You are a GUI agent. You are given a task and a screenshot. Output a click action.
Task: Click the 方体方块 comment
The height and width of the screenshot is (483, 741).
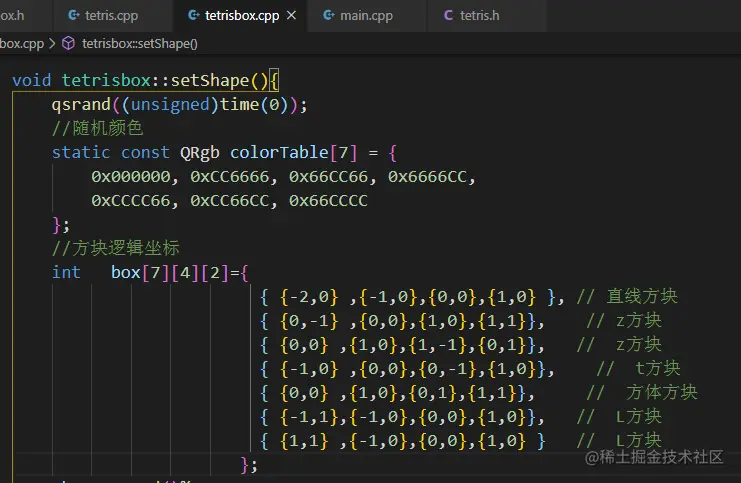click(662, 392)
